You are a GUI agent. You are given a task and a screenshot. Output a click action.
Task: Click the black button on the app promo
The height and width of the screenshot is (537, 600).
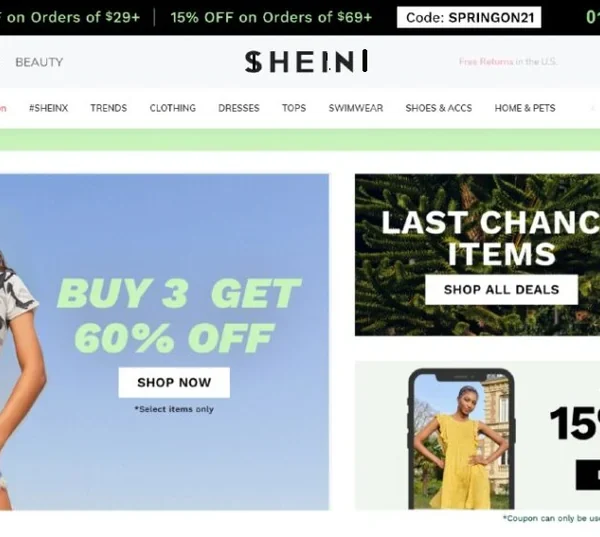click(x=588, y=475)
